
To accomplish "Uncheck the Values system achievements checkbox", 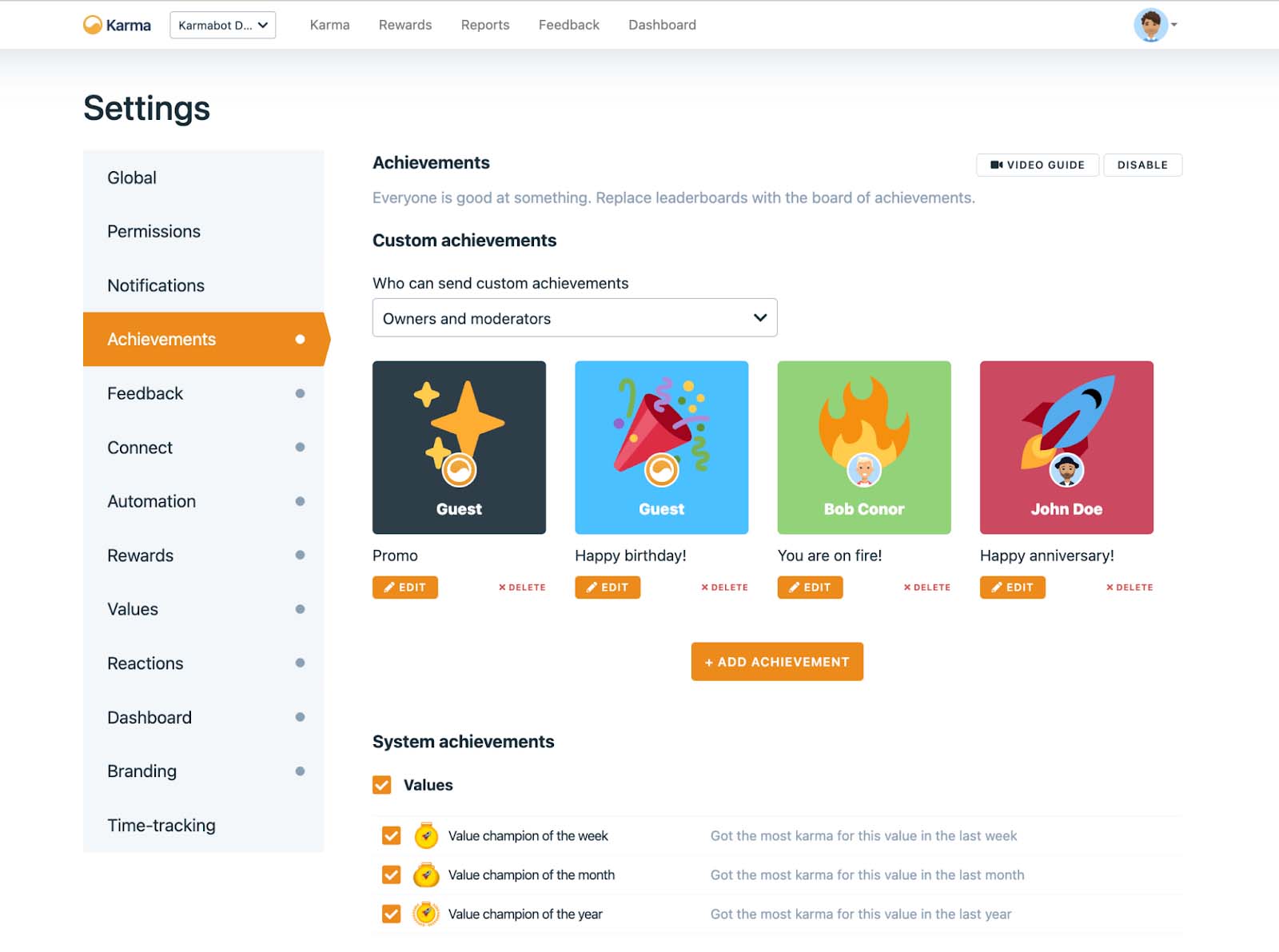I will [x=382, y=785].
